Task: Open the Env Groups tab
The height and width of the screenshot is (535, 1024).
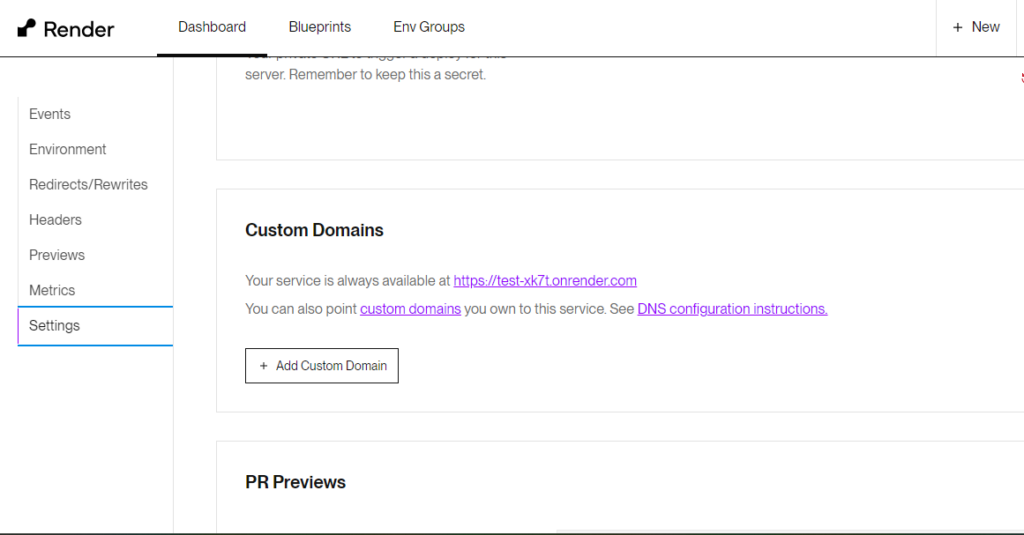Action: pos(429,27)
